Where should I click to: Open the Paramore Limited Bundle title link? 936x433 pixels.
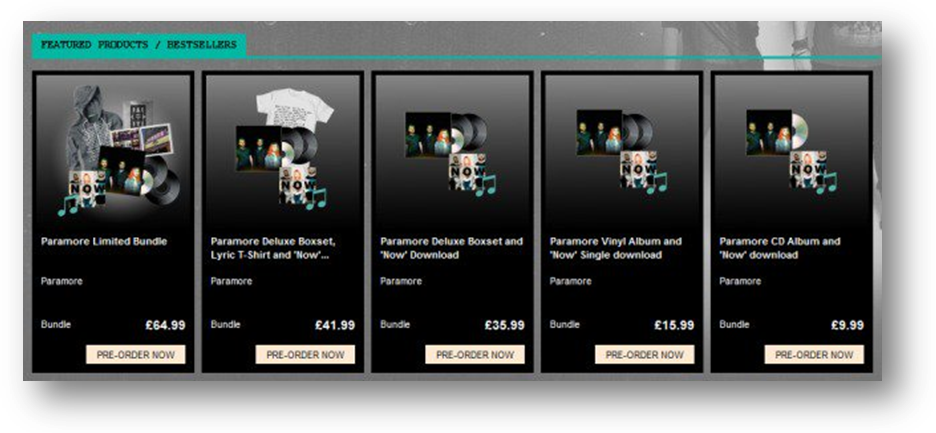(104, 242)
